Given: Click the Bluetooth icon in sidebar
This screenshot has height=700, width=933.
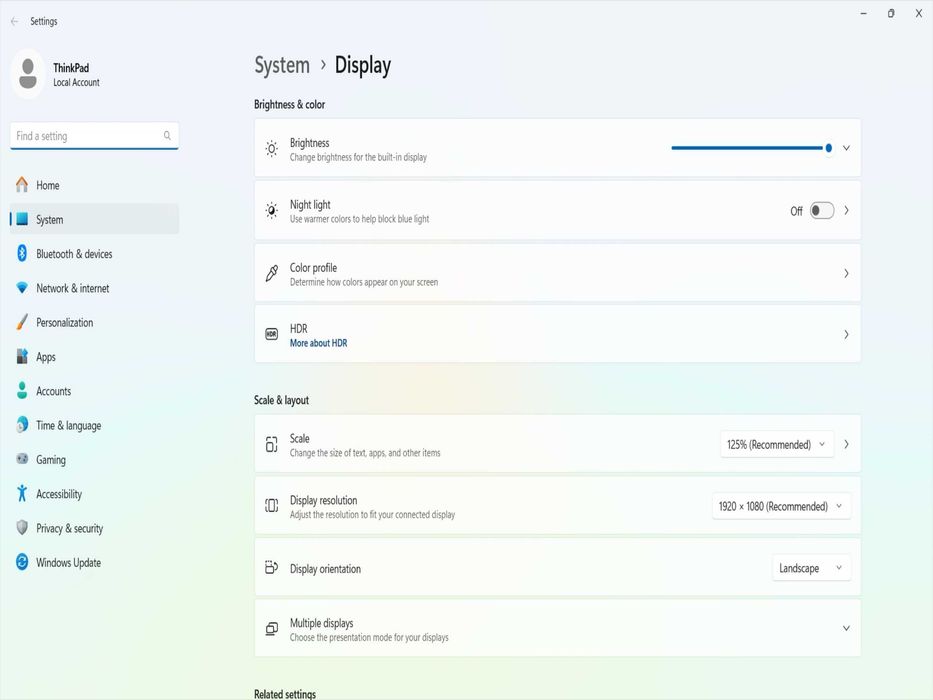Looking at the screenshot, I should pos(22,254).
